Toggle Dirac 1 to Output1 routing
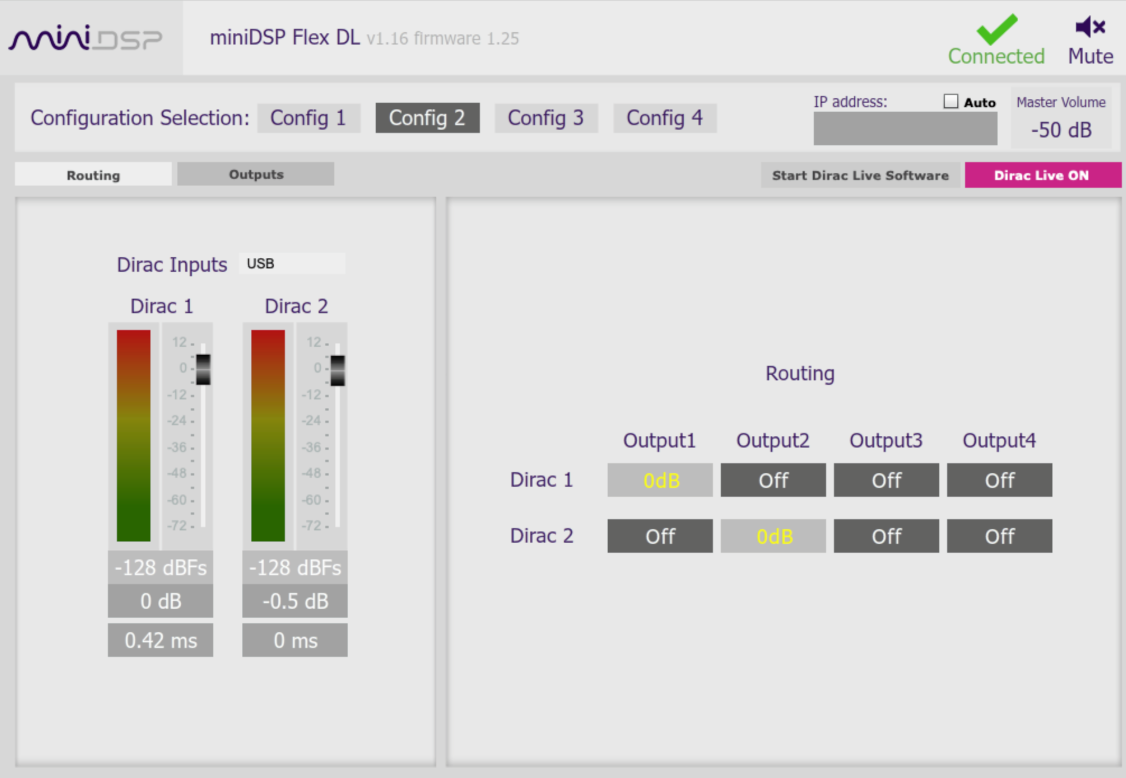The width and height of the screenshot is (1126, 778). (660, 480)
